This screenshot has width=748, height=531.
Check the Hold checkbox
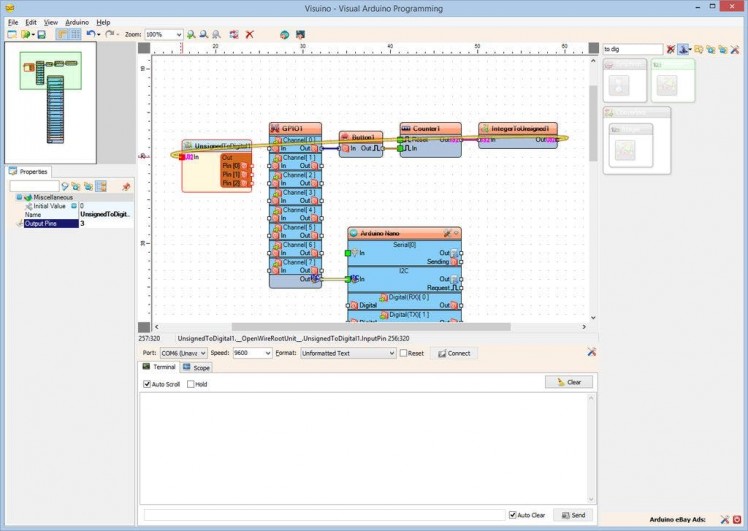pos(190,384)
